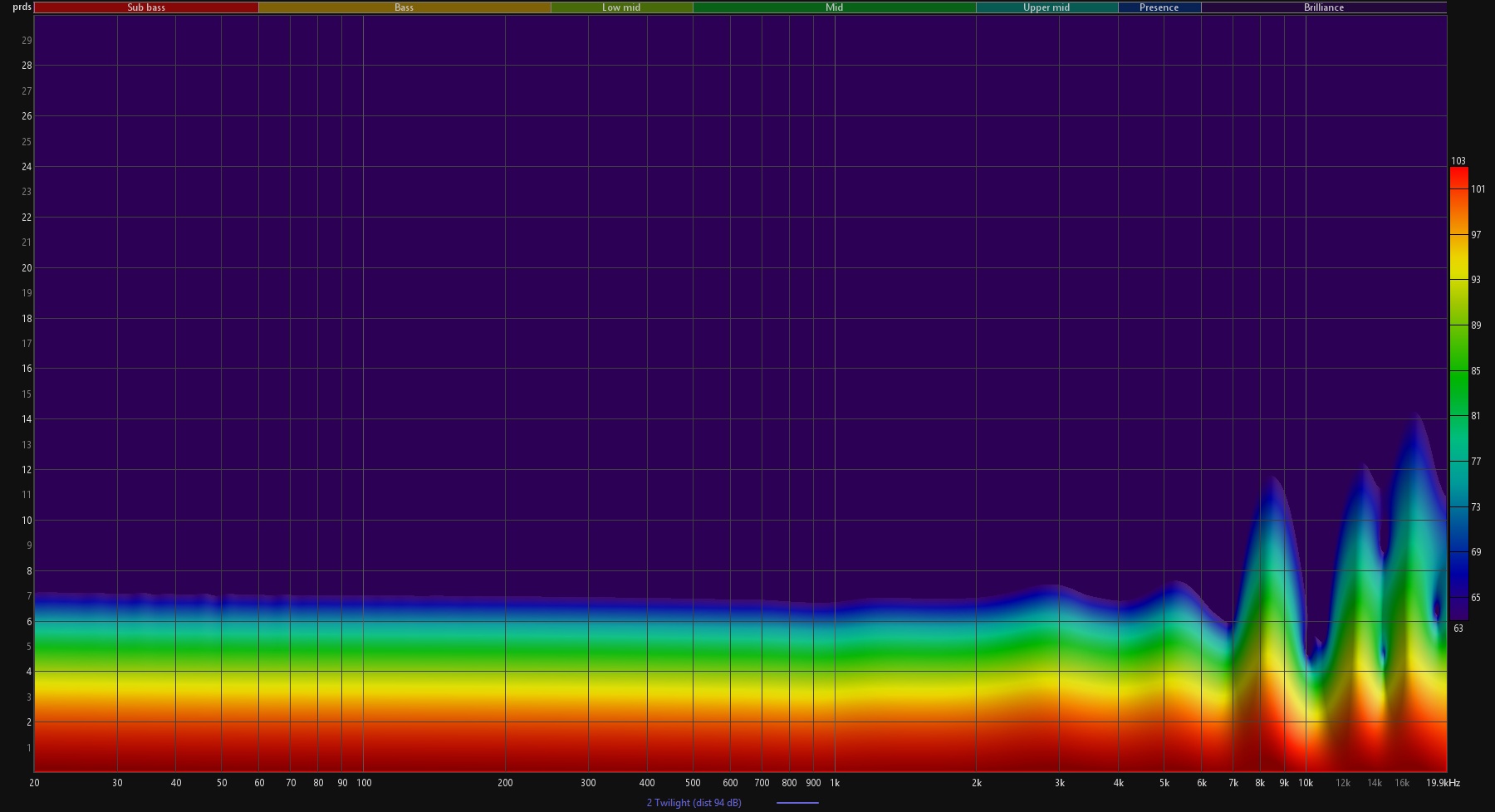Screen dimensions: 1495x812
Task: Click the prds axis unit label
Action: click(x=22, y=7)
